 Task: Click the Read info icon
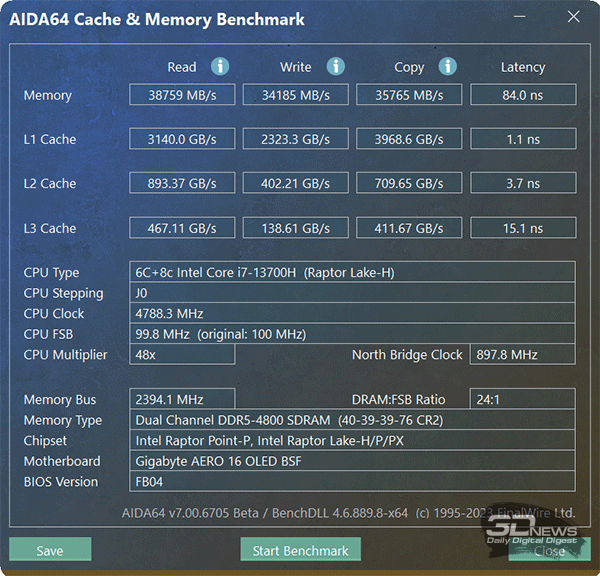pos(220,67)
